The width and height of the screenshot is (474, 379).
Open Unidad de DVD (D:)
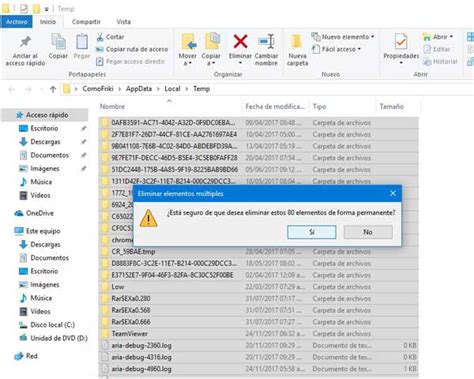(x=53, y=338)
